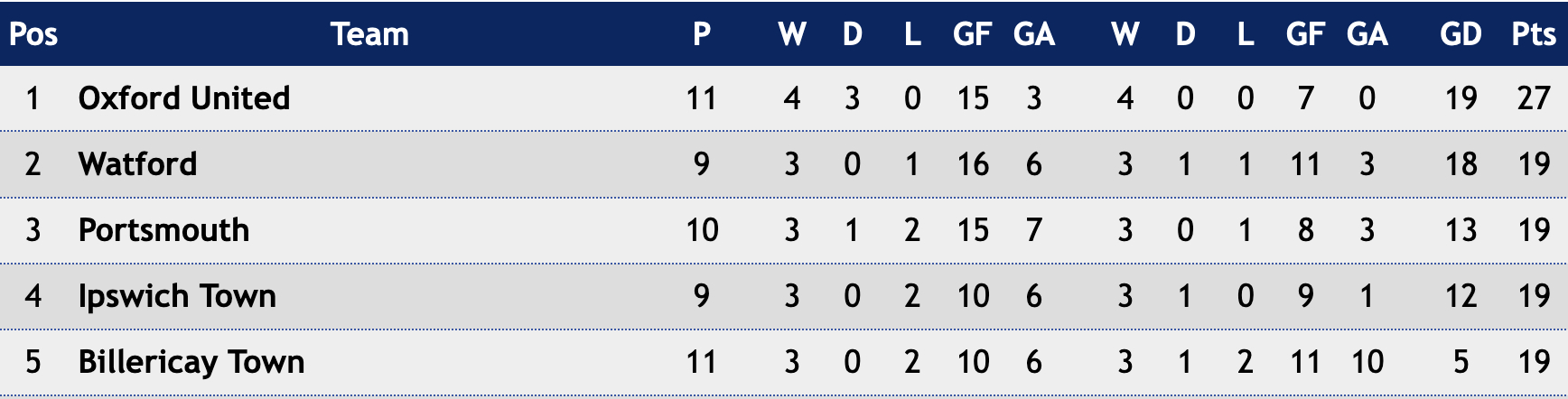Click the Oxford United team name

click(x=184, y=97)
